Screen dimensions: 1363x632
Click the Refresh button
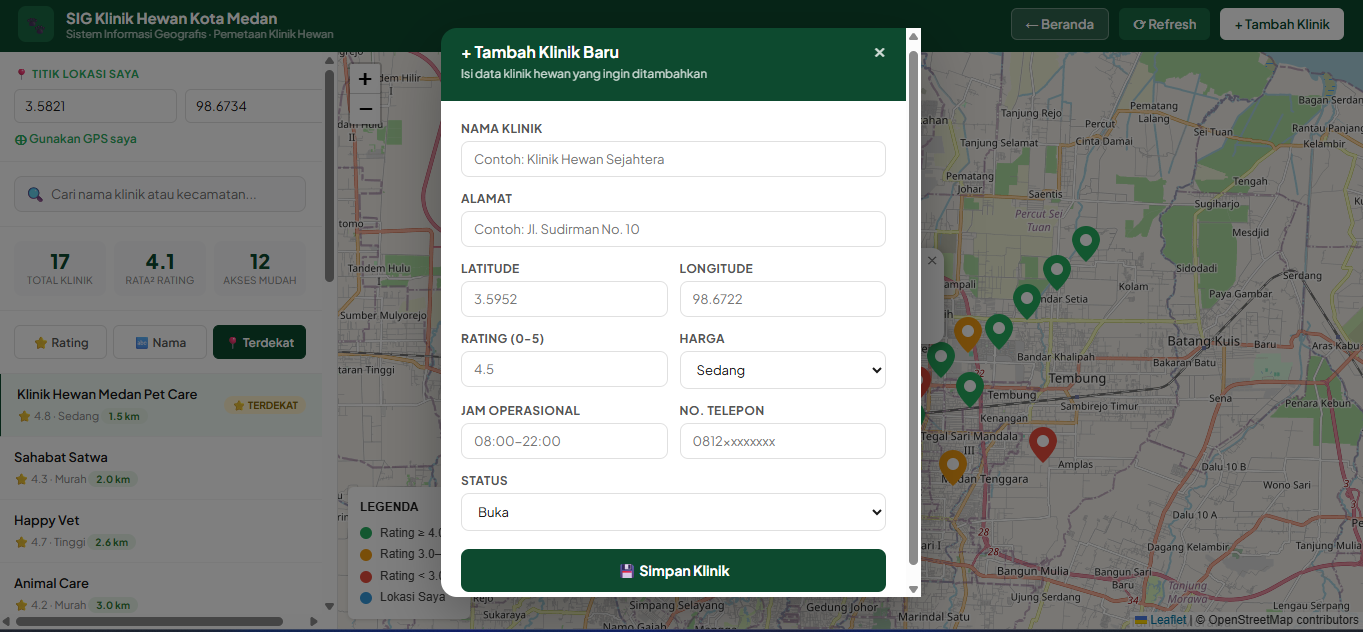point(1164,24)
